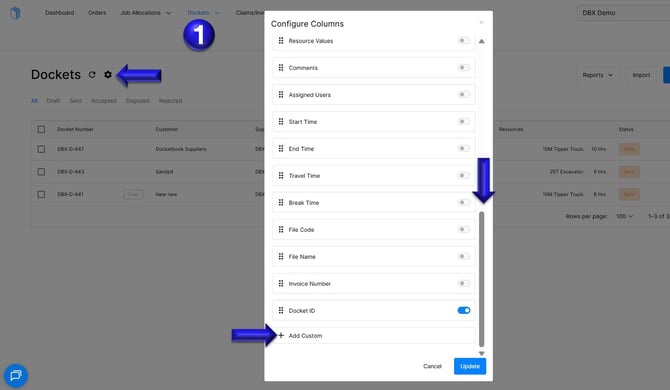Refresh the Dockets list
Screen dimensions: 670x390
click(92, 74)
